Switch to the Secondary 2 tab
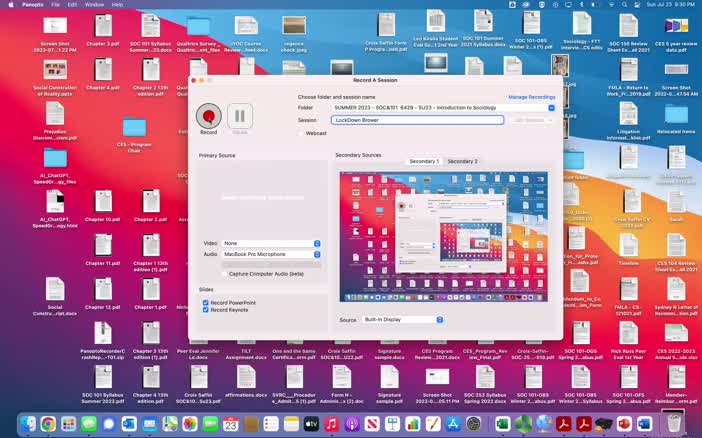702x438 pixels. point(462,161)
